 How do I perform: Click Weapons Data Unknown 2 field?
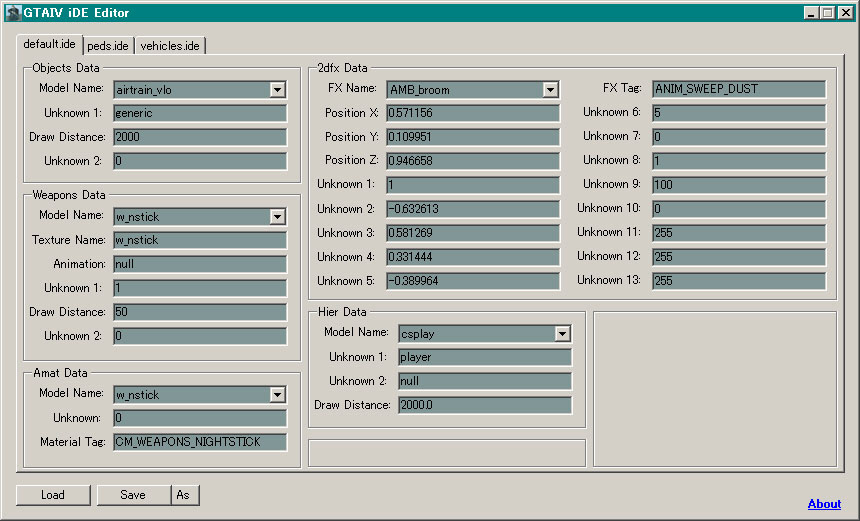[200, 336]
